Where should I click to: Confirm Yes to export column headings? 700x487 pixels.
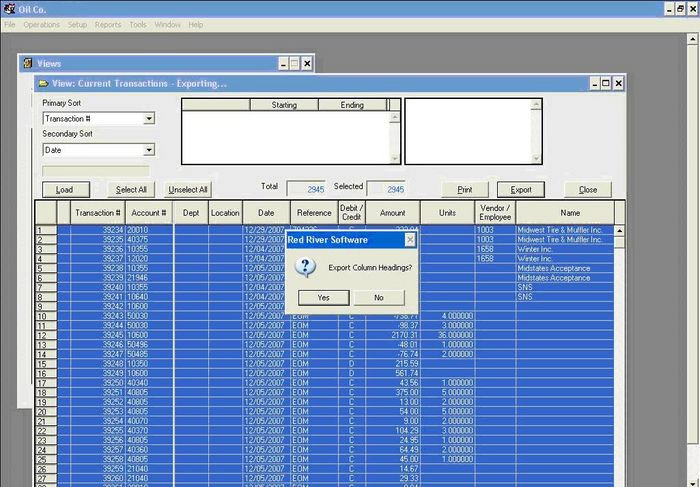(x=324, y=298)
